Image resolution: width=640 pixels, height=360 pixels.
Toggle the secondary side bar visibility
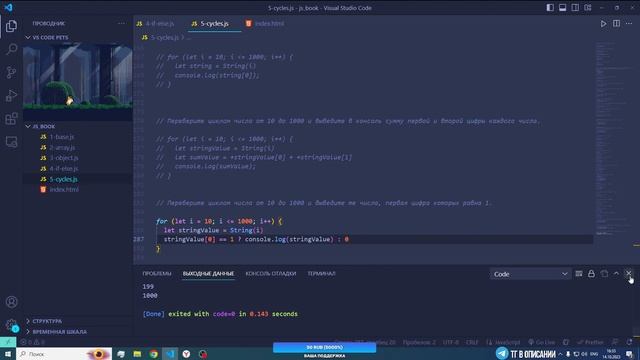tap(575, 8)
